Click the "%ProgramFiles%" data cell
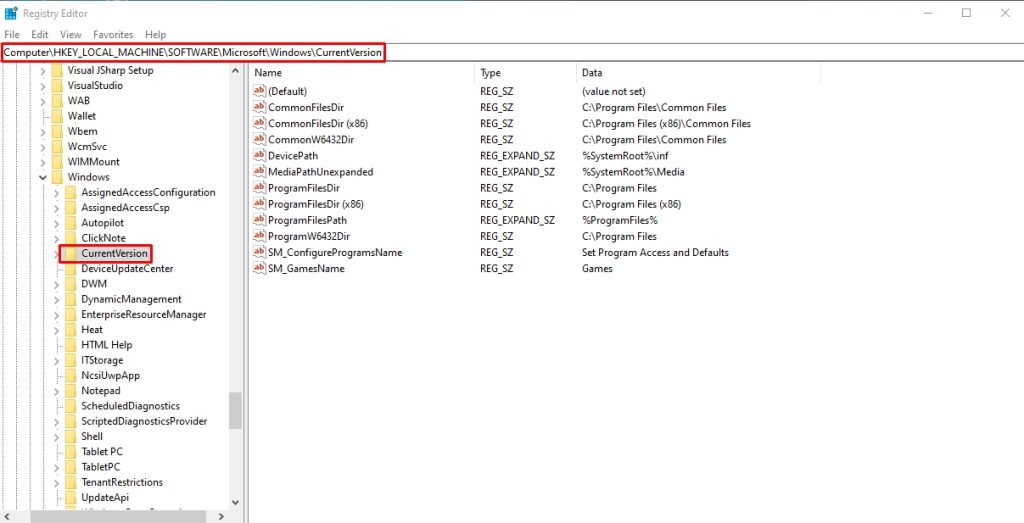The height and width of the screenshot is (523, 1024). pos(620,220)
